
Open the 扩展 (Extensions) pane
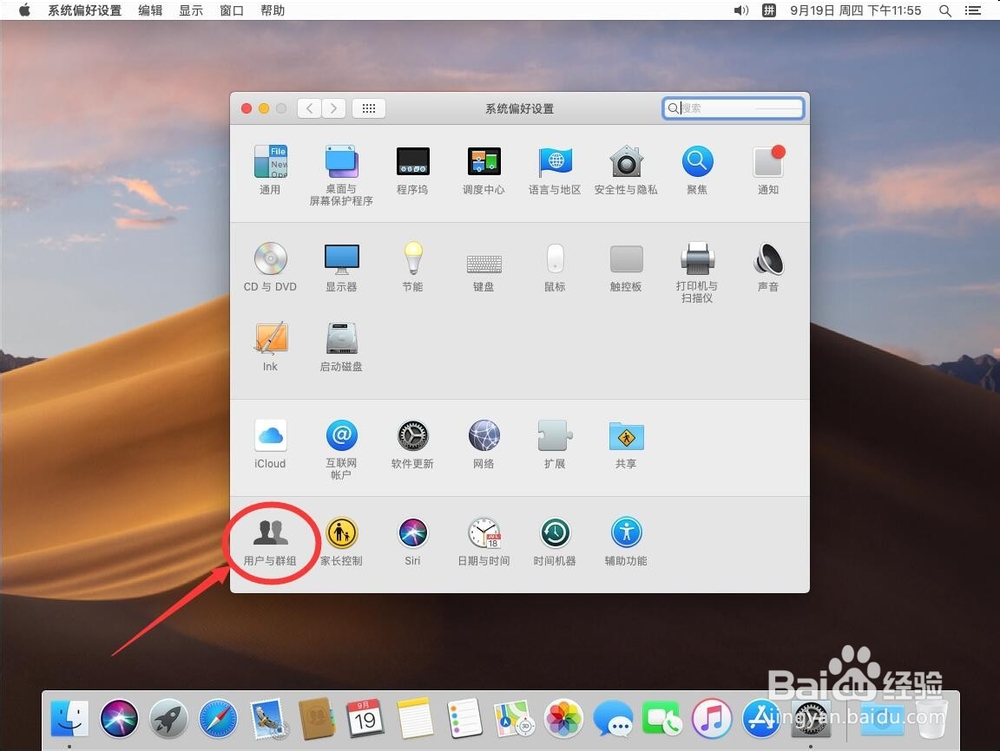pyautogui.click(x=555, y=444)
